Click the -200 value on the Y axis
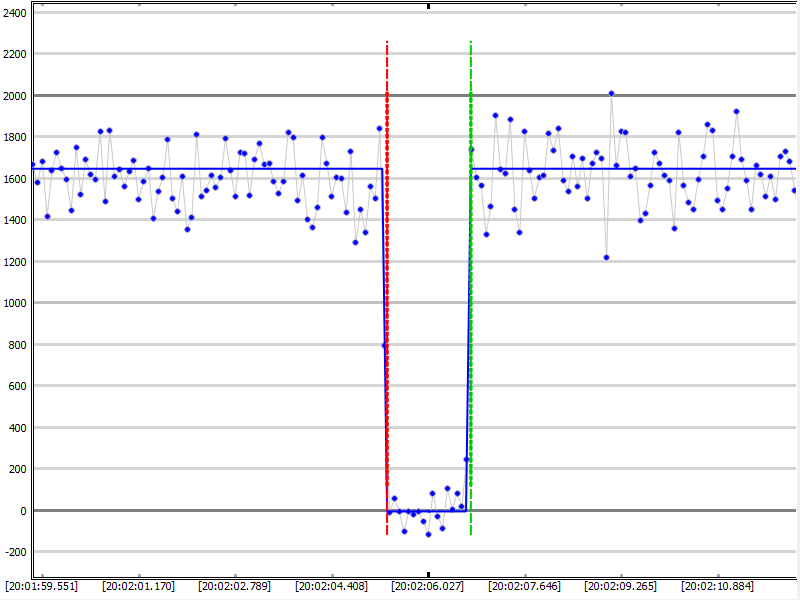 15,552
